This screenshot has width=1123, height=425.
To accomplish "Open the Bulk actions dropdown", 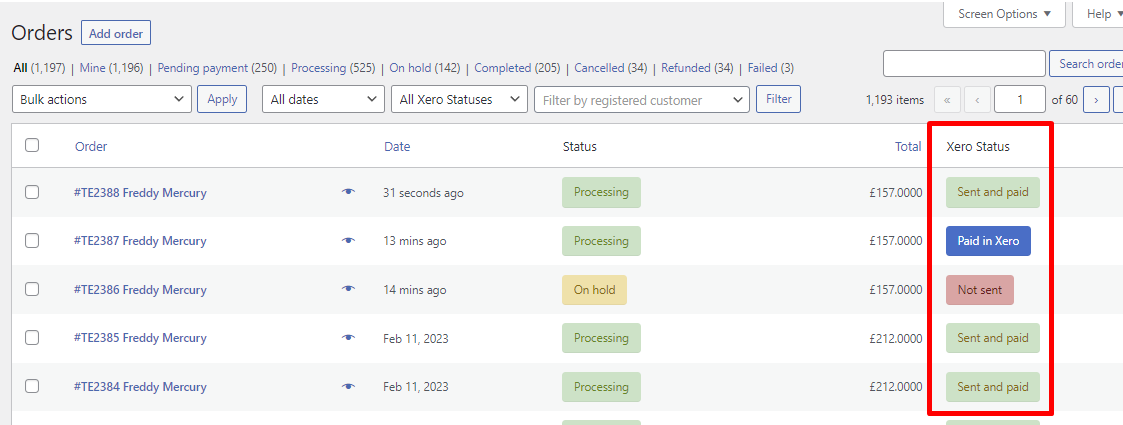I will (102, 100).
